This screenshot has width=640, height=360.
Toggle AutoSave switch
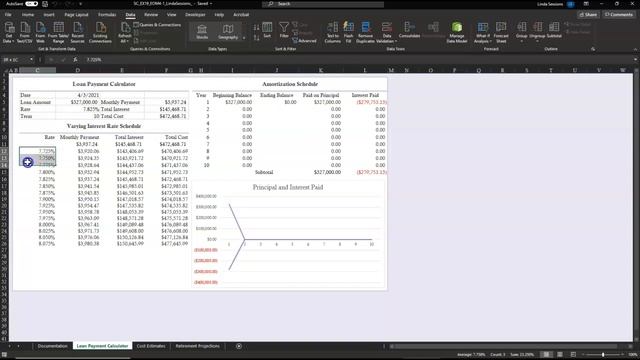click(31, 4)
